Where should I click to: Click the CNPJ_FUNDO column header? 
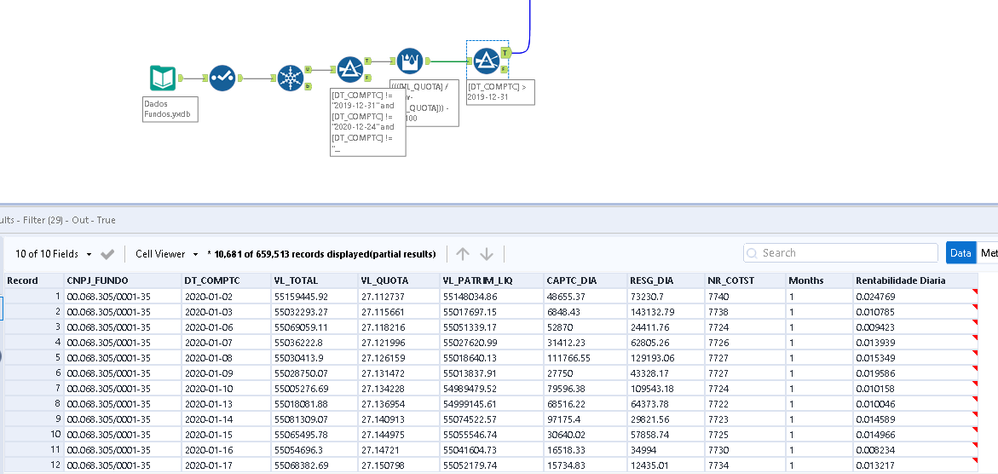click(x=122, y=281)
